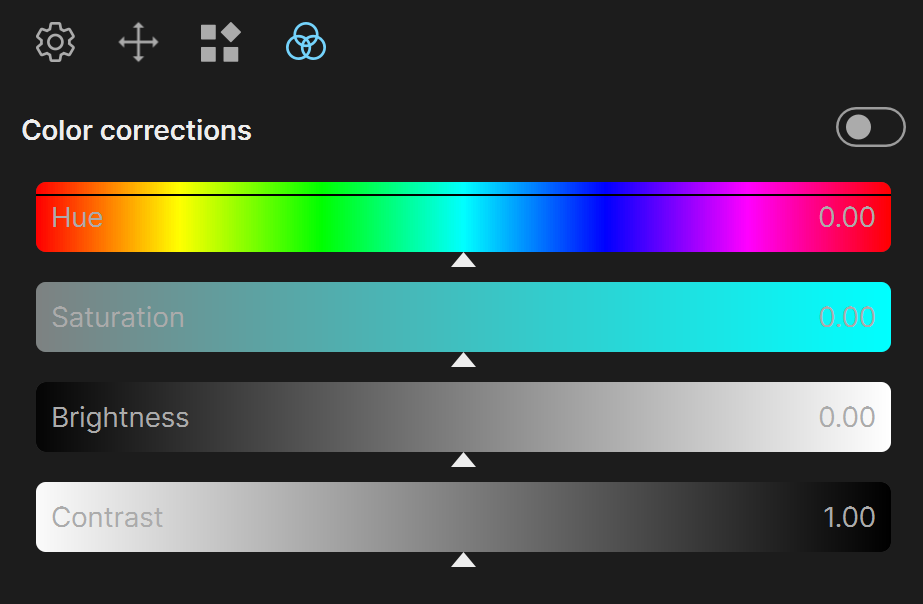Select the three-circles color corrections icon
923x604 pixels.
point(306,41)
